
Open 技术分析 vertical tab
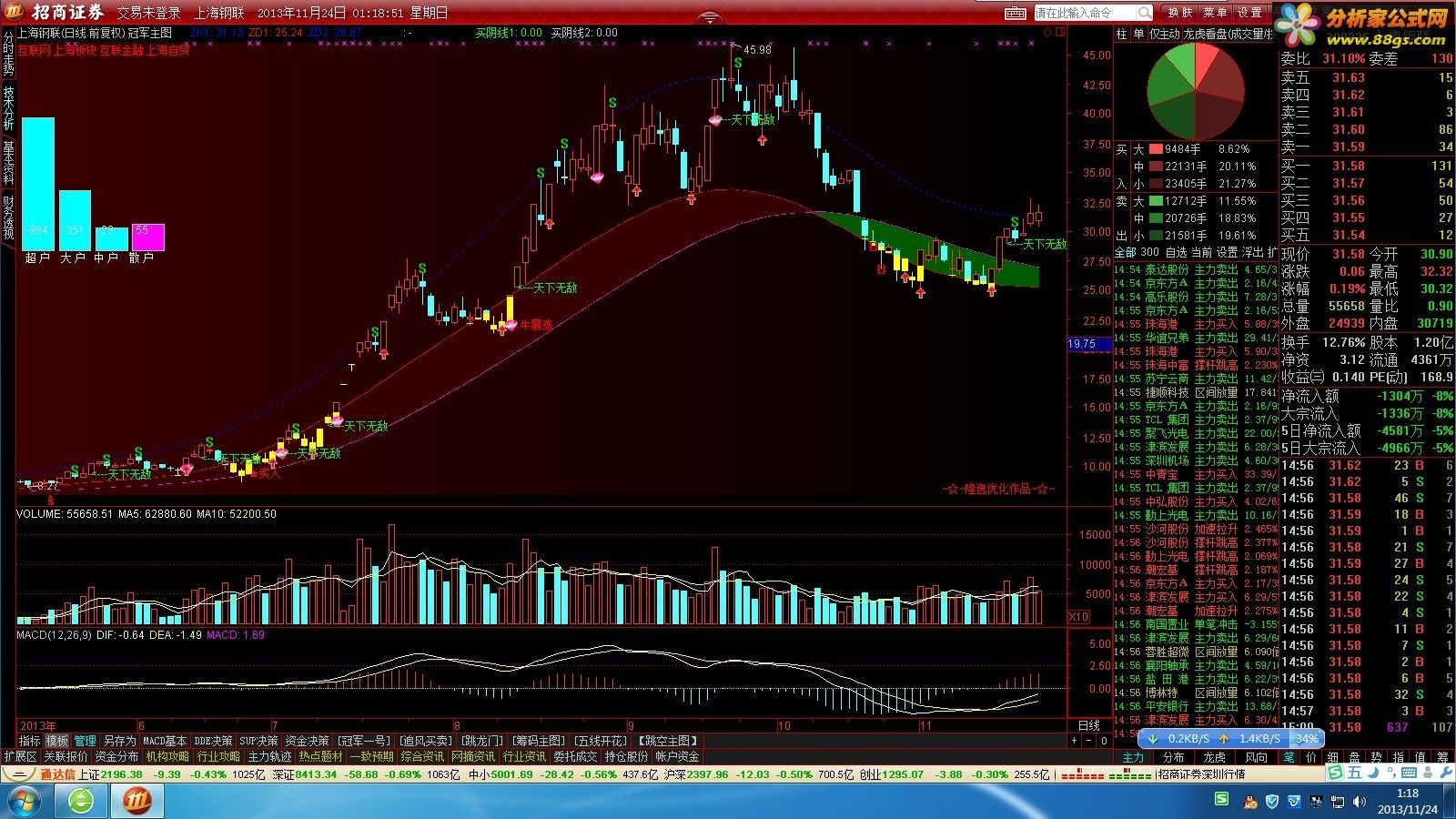click(8, 107)
